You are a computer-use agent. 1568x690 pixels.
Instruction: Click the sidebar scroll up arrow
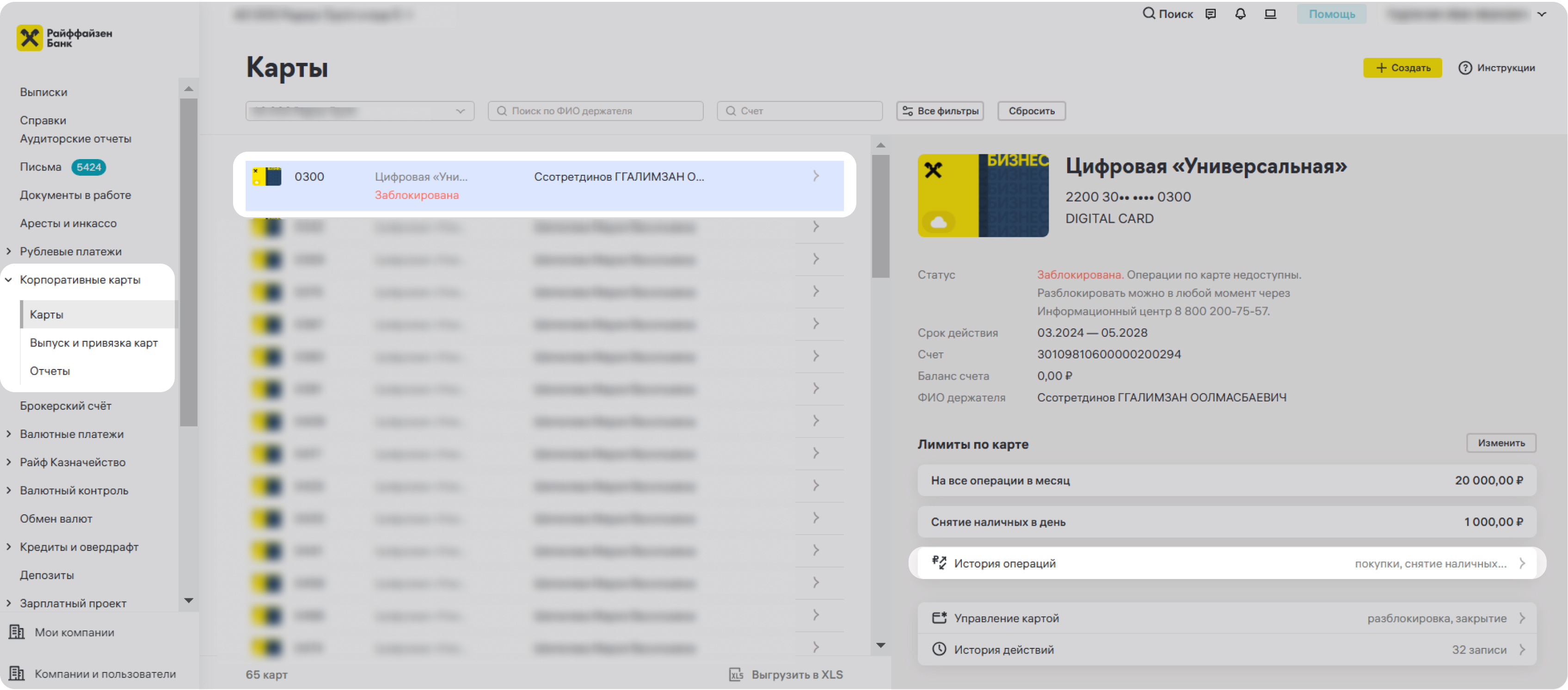189,89
